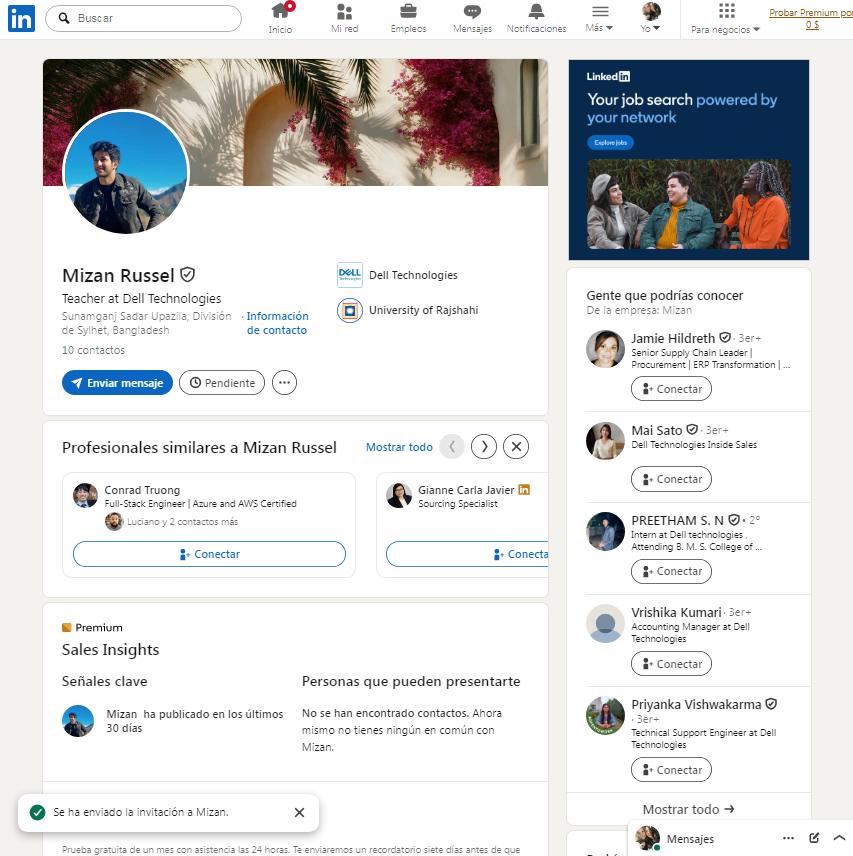Open Jamie Hildreth's avatar
This screenshot has width=853, height=856.
click(605, 348)
